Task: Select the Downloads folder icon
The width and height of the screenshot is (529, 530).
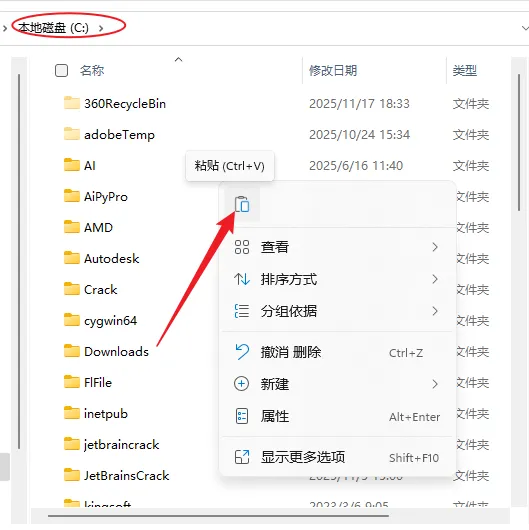Action: coord(72,351)
